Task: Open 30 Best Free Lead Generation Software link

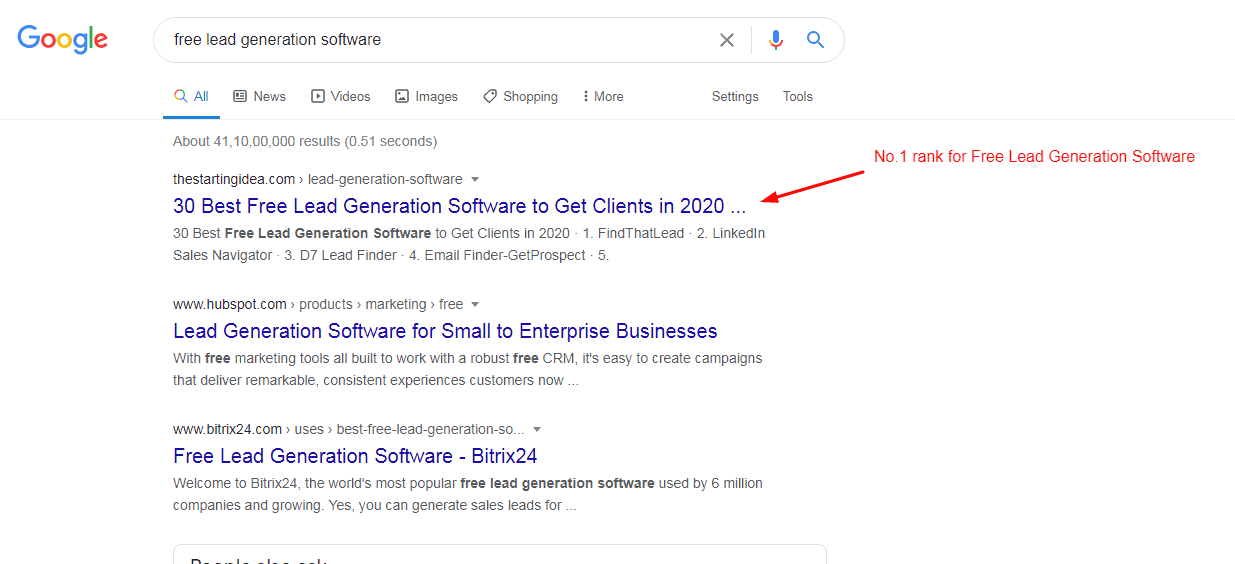Action: 459,207
